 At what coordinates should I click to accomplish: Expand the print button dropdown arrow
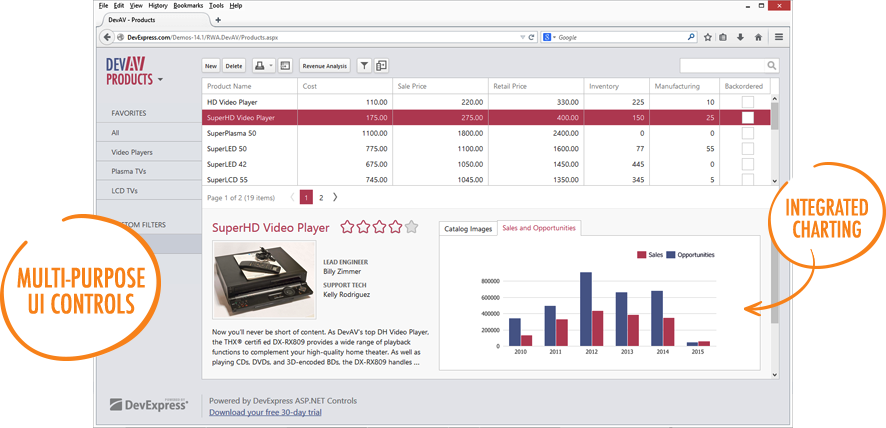coord(270,66)
